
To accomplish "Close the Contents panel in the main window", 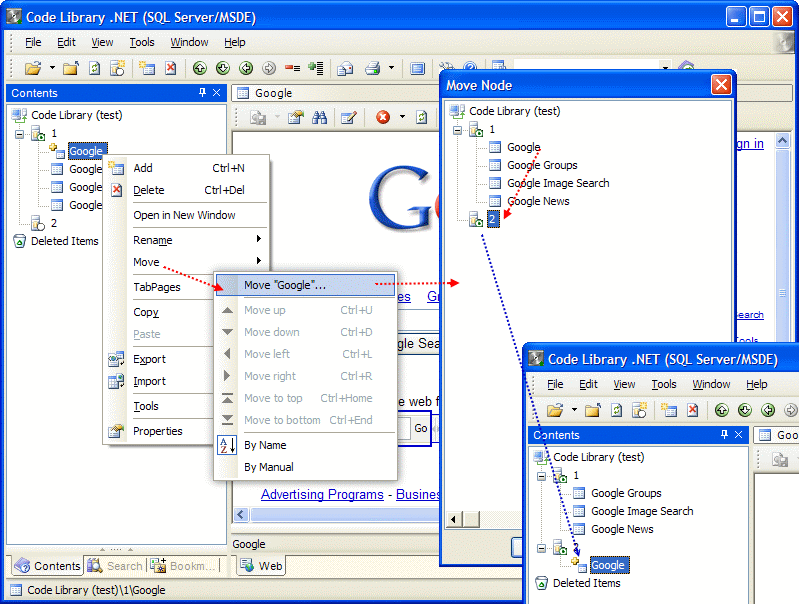I will (x=217, y=92).
